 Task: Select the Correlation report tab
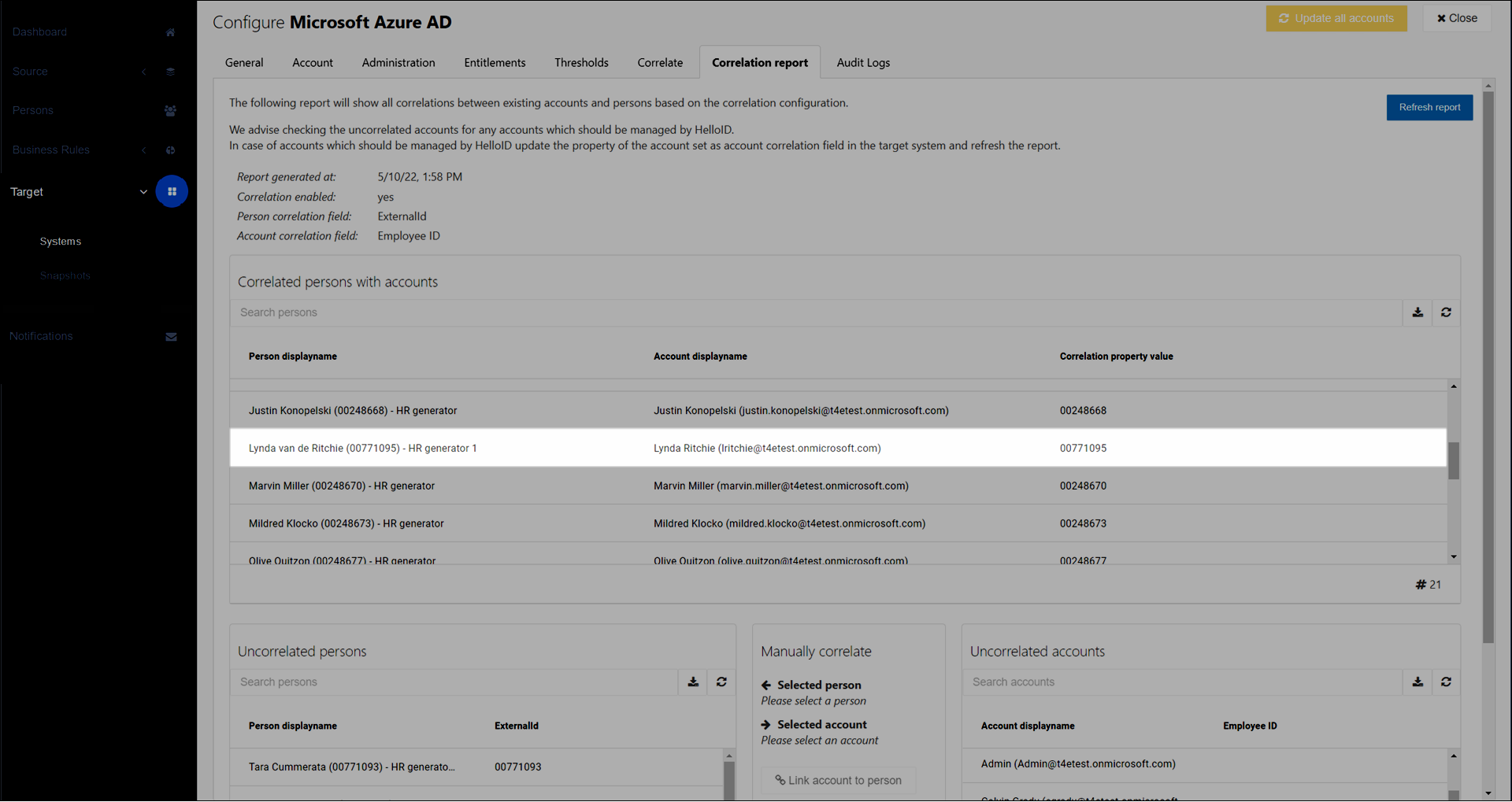point(760,63)
